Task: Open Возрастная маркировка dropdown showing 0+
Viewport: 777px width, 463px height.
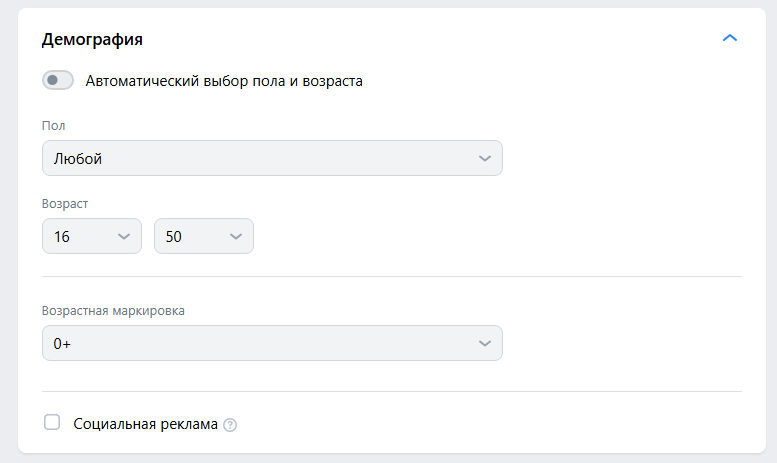Action: pyautogui.click(x=272, y=343)
